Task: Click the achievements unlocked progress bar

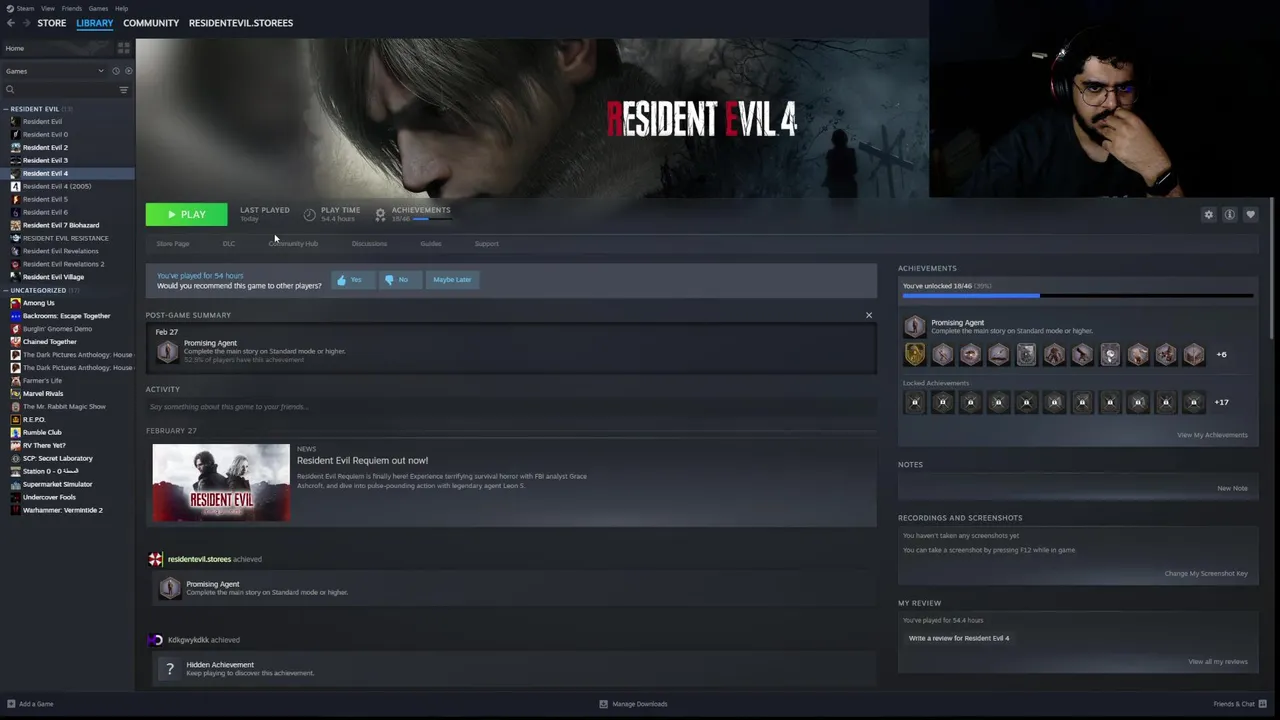Action: coord(1078,296)
